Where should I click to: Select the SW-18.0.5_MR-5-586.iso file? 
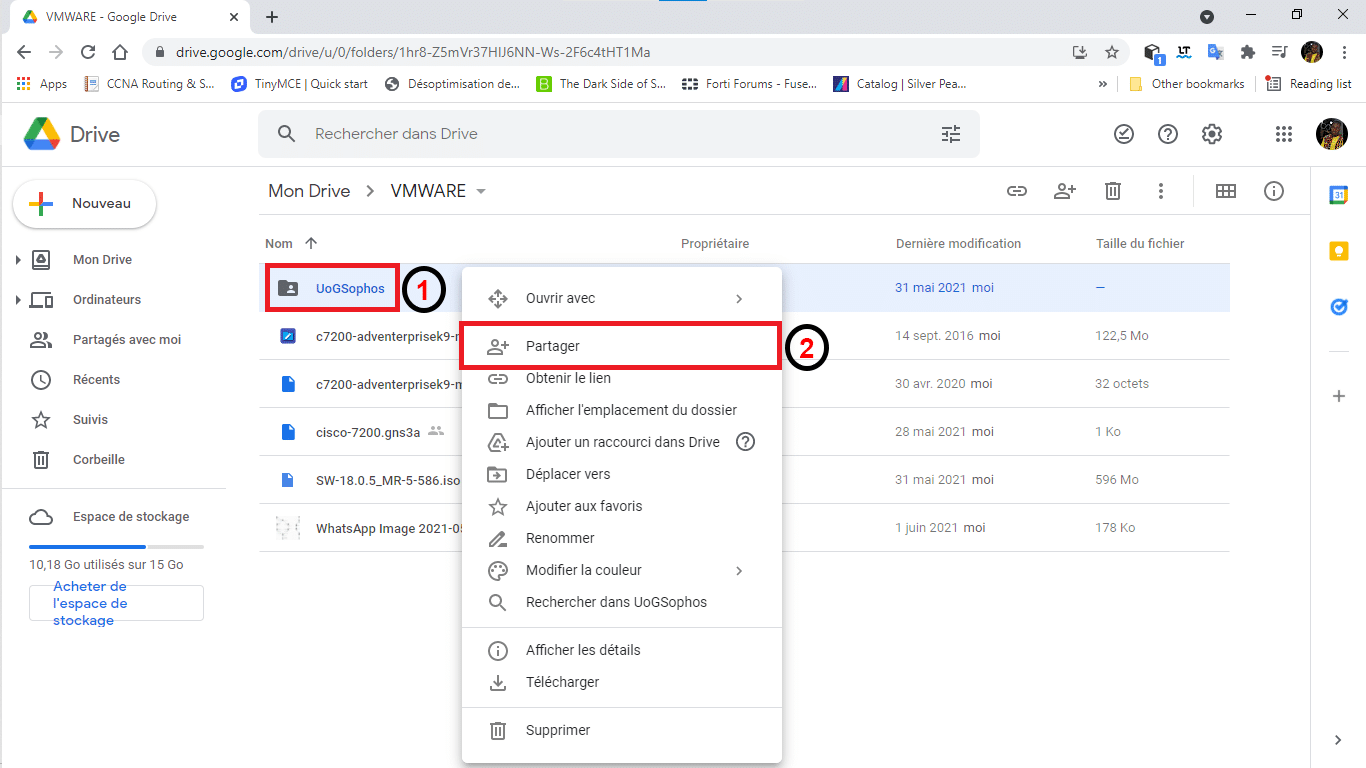coord(388,480)
